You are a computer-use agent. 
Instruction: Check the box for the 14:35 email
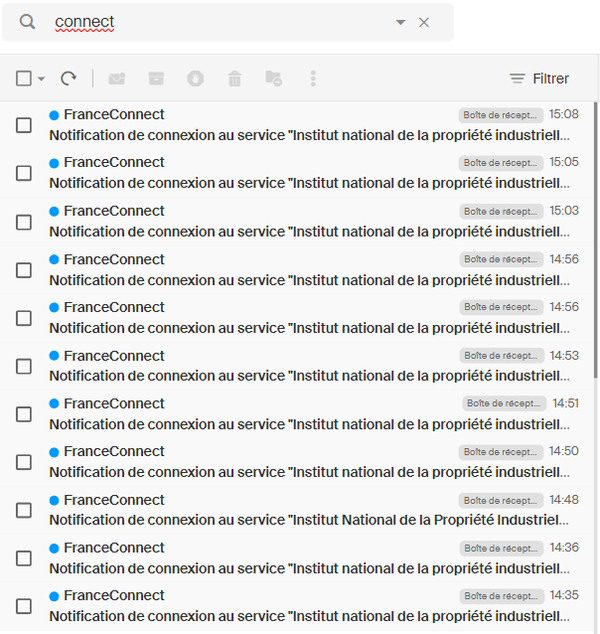coord(23,606)
